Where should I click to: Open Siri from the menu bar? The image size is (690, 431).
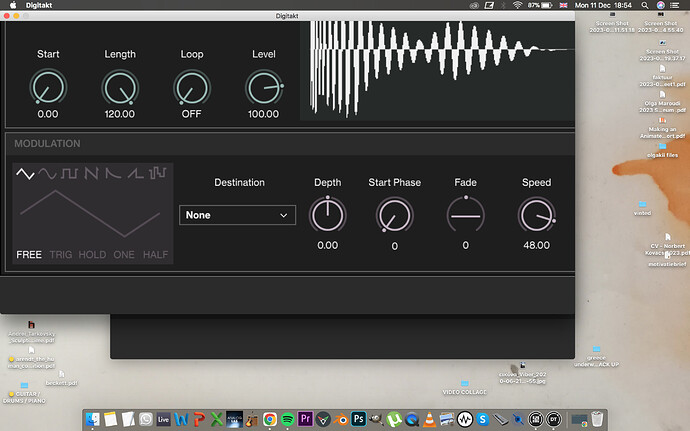coord(661,5)
